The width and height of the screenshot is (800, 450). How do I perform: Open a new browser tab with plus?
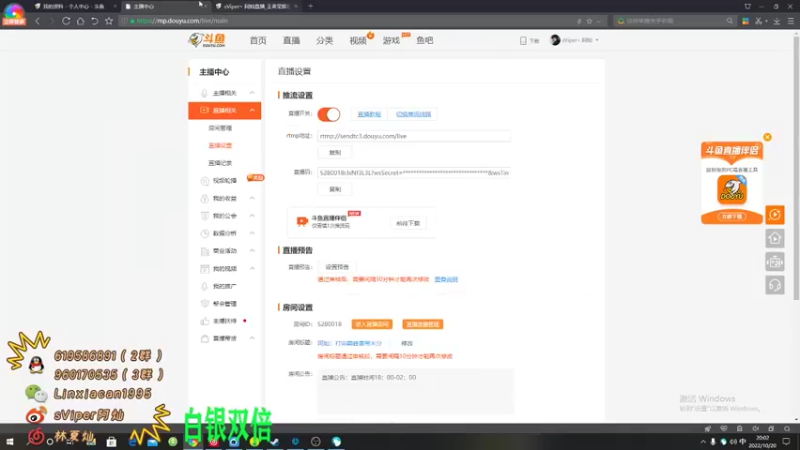(310, 6)
